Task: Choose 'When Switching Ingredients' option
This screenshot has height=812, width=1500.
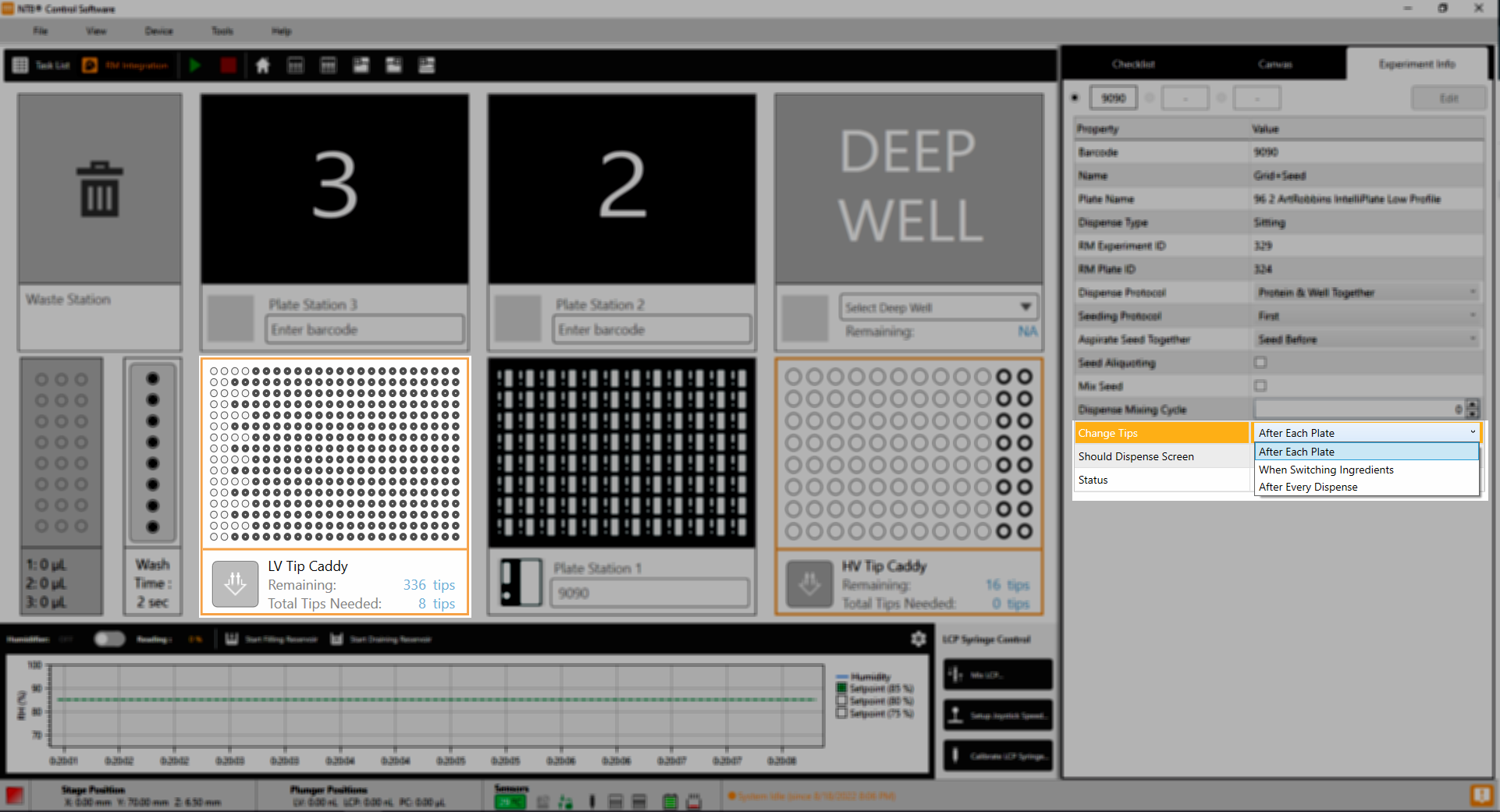Action: 1325,470
